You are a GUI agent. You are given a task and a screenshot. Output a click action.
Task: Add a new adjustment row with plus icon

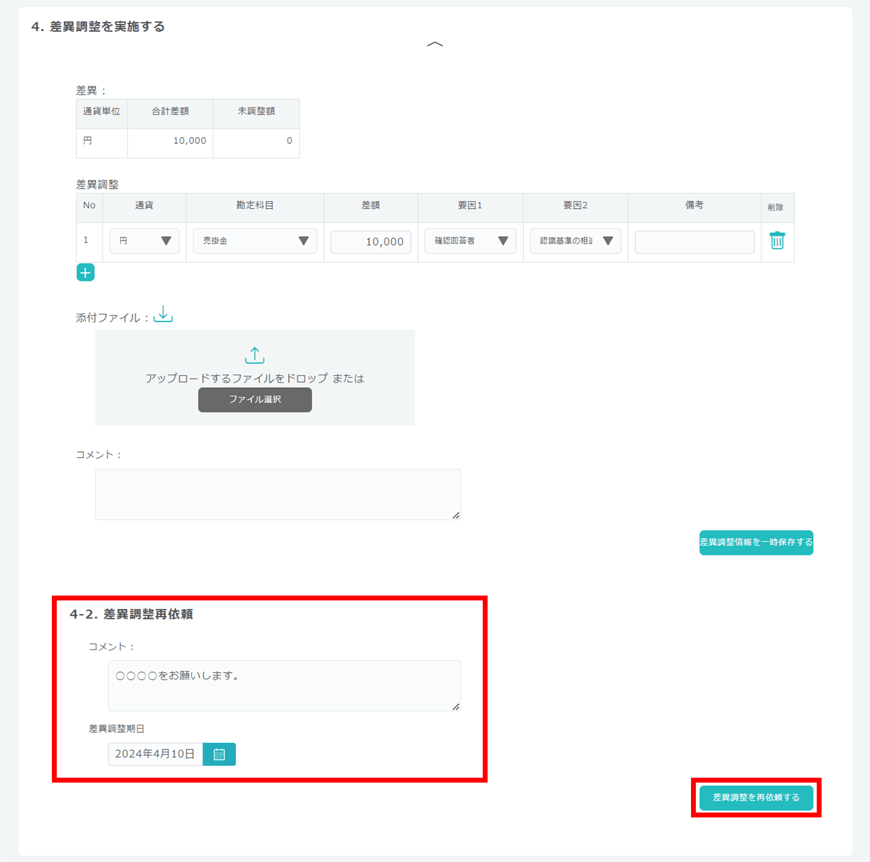coord(85,273)
